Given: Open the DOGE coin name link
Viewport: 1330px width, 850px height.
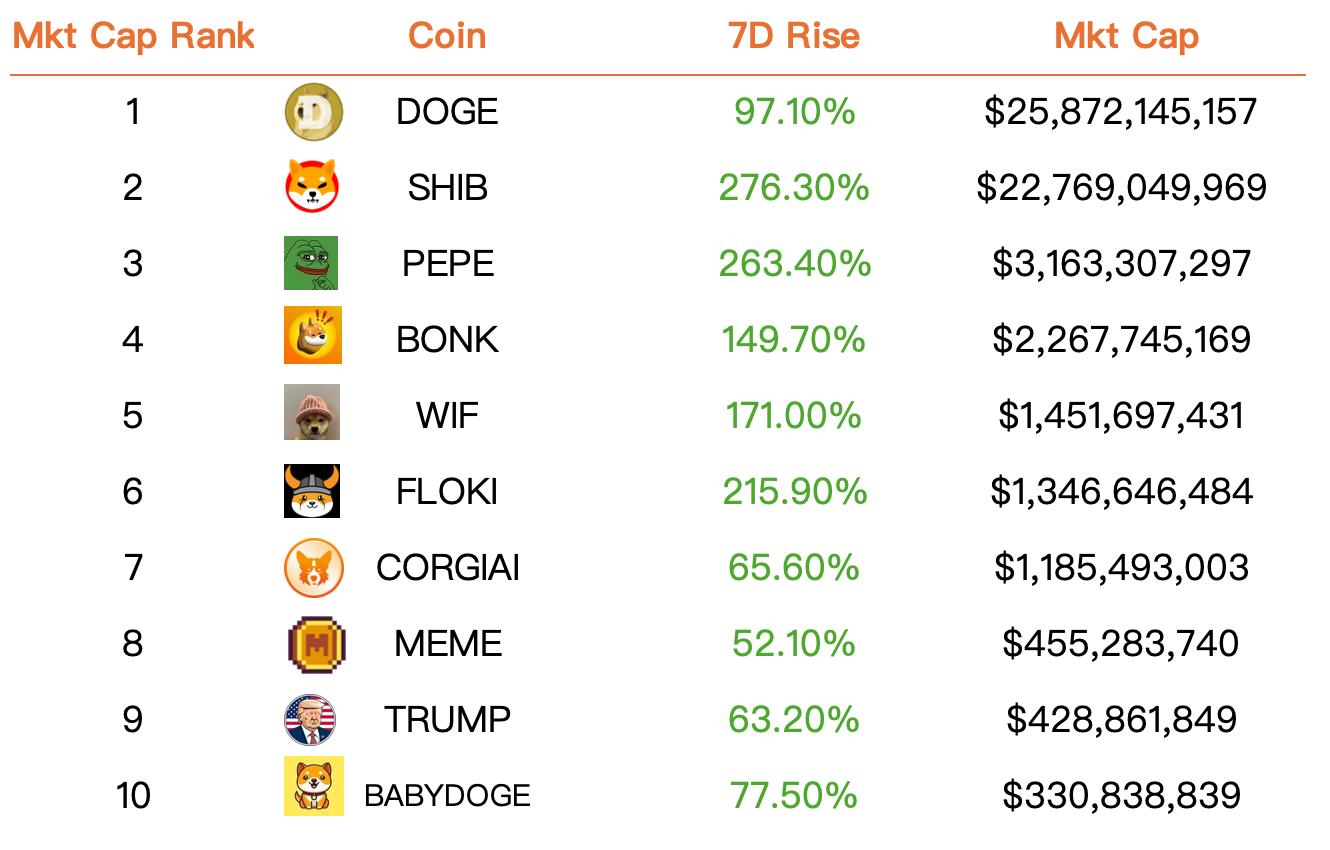Looking at the screenshot, I should [447, 112].
